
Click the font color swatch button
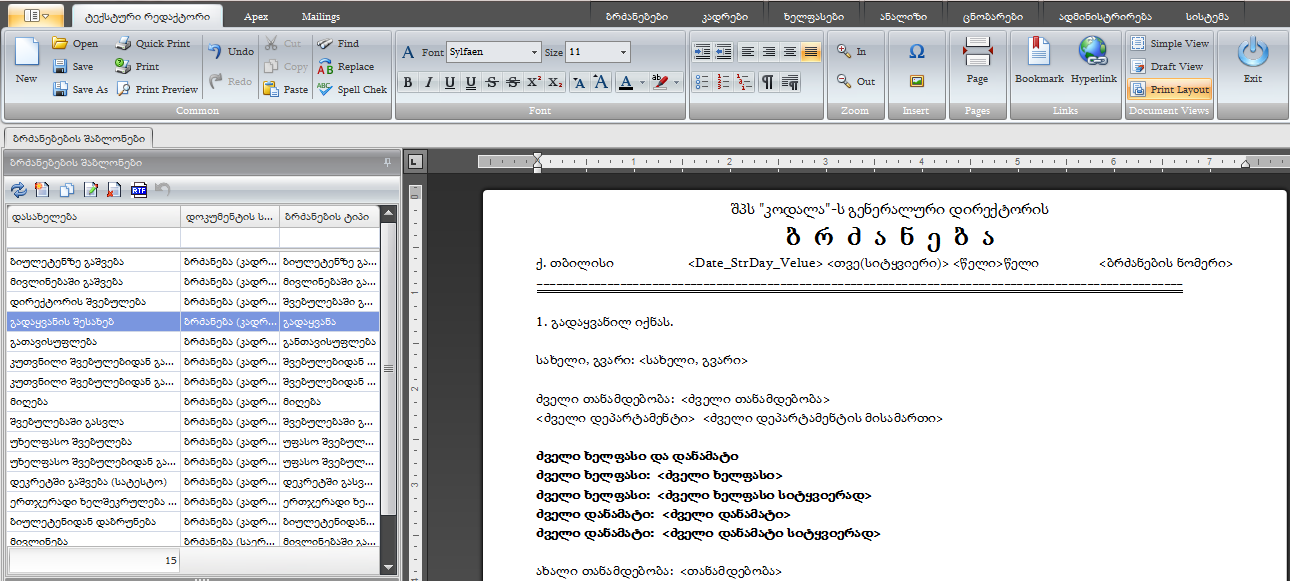pos(624,82)
